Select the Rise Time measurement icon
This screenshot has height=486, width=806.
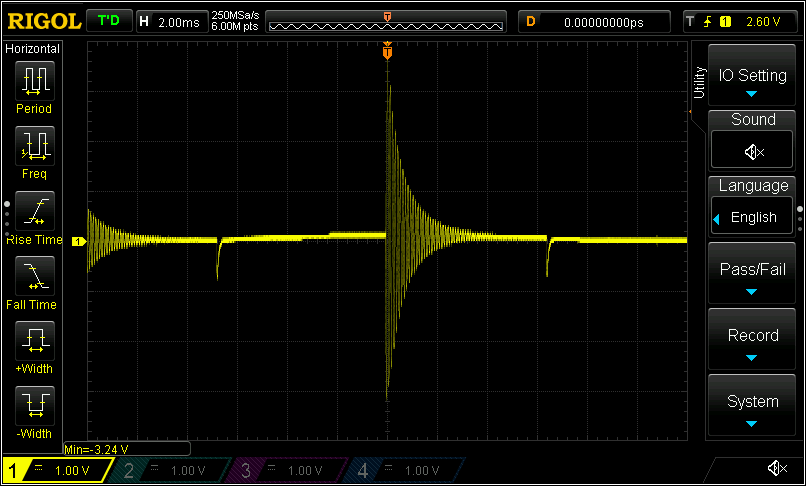[34, 210]
